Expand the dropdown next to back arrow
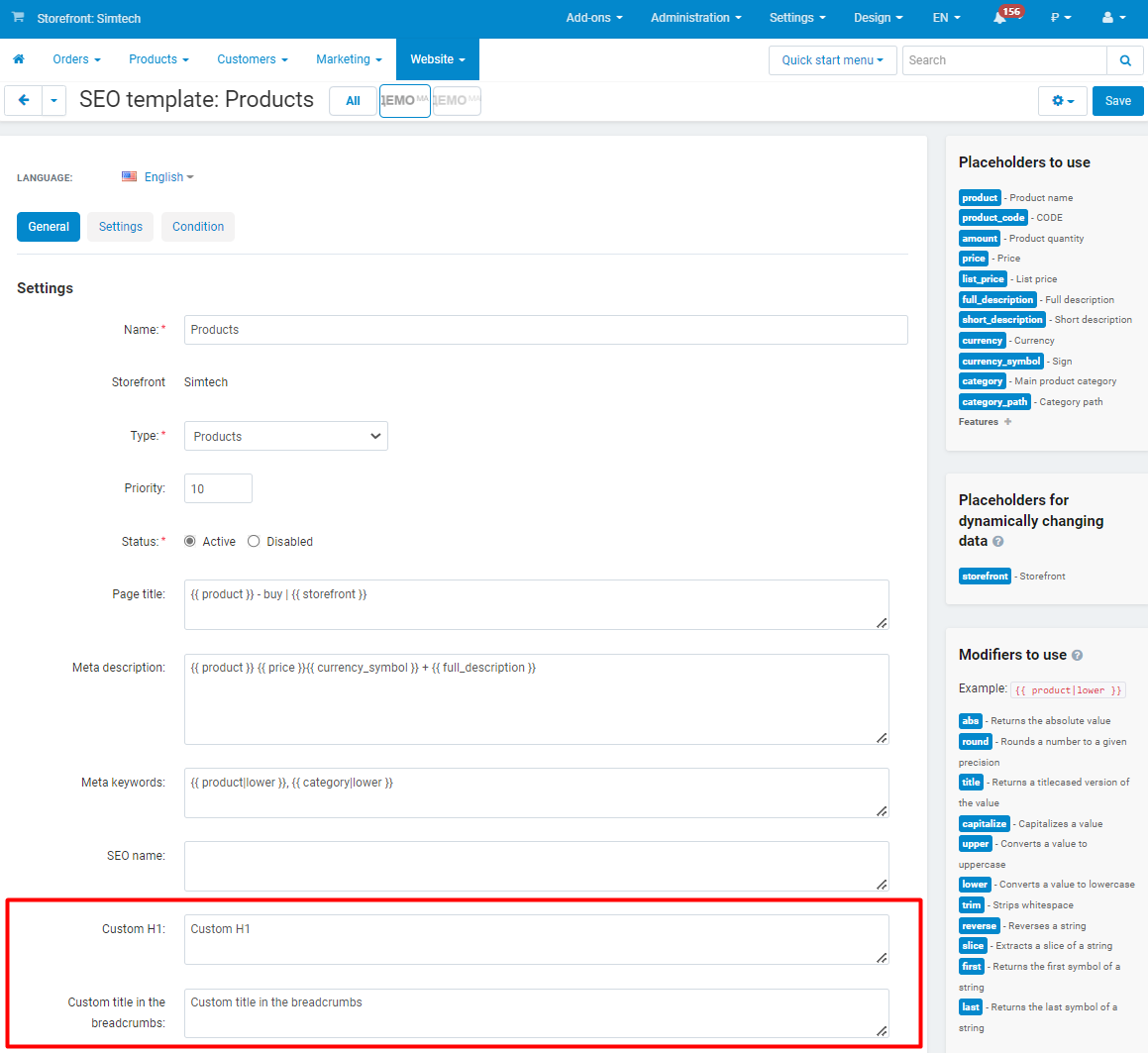 click(x=54, y=100)
